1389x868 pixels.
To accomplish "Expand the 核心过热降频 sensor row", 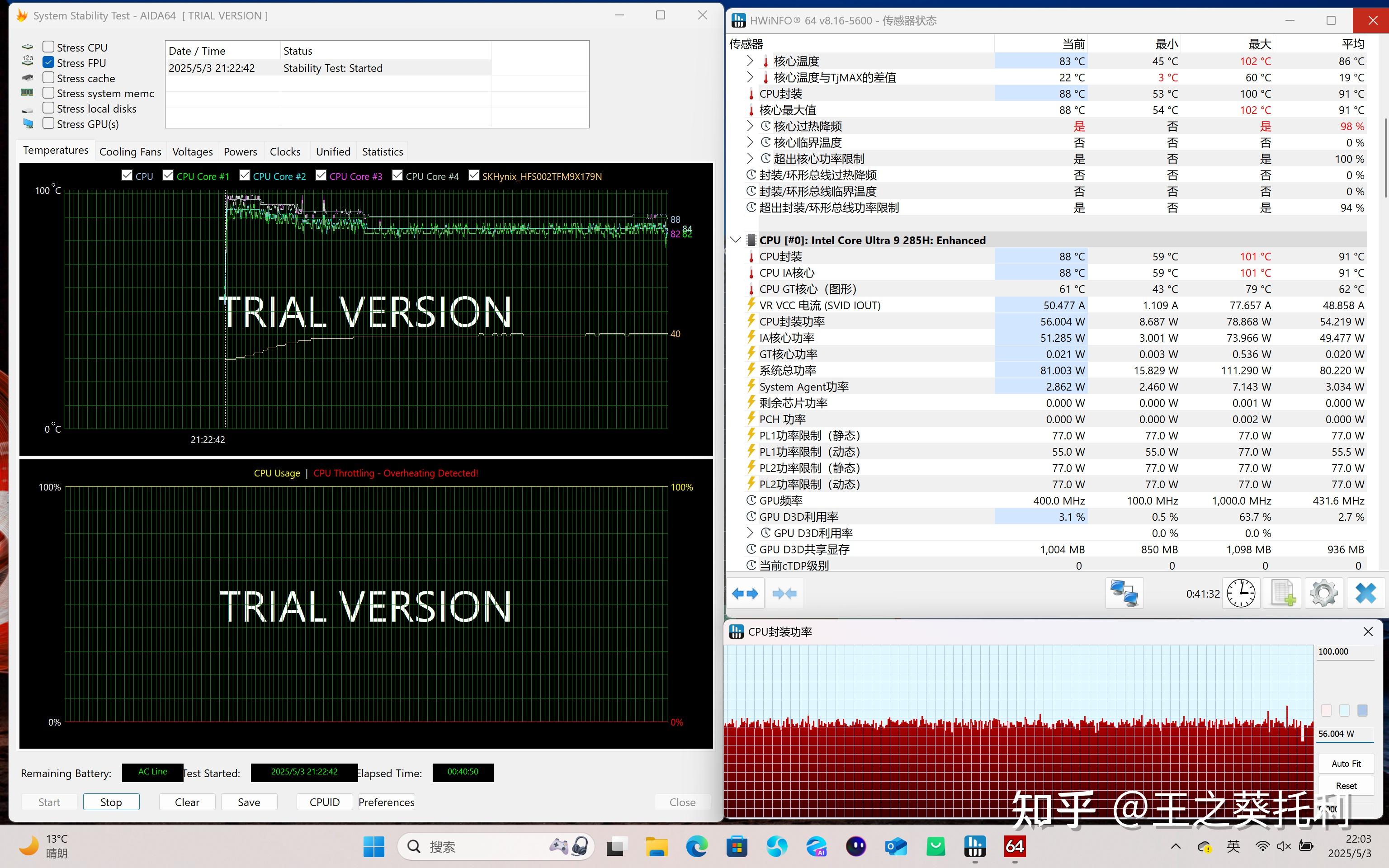I will 750,126.
